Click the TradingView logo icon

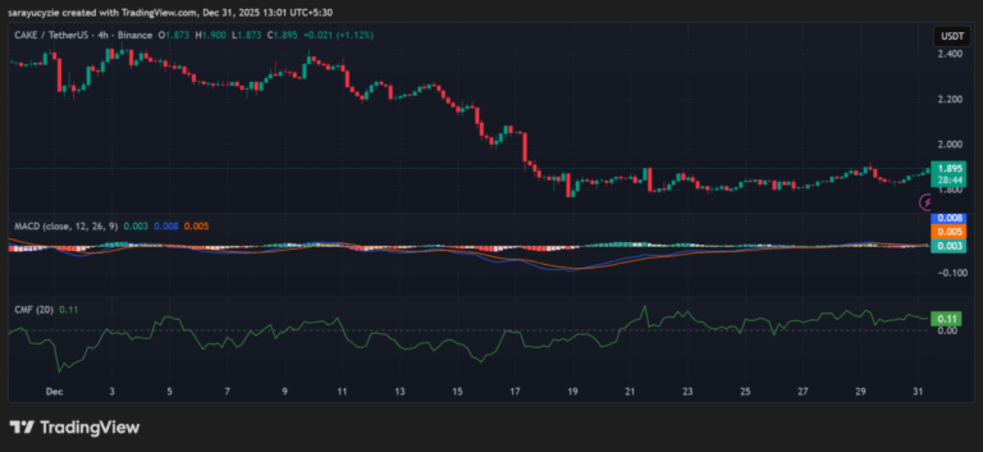pos(21,428)
